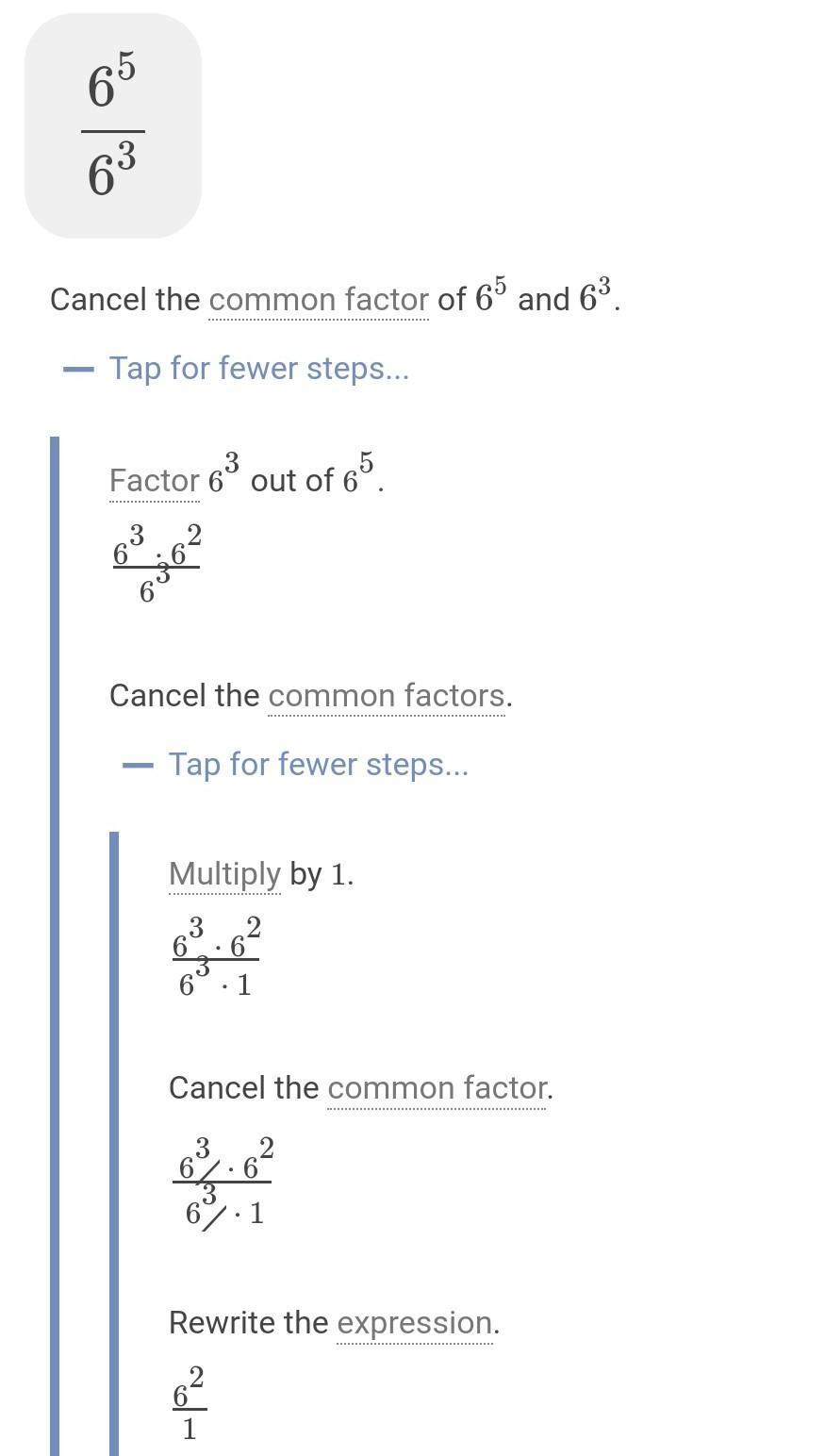Open 'Multiply' term definition link

click(224, 874)
